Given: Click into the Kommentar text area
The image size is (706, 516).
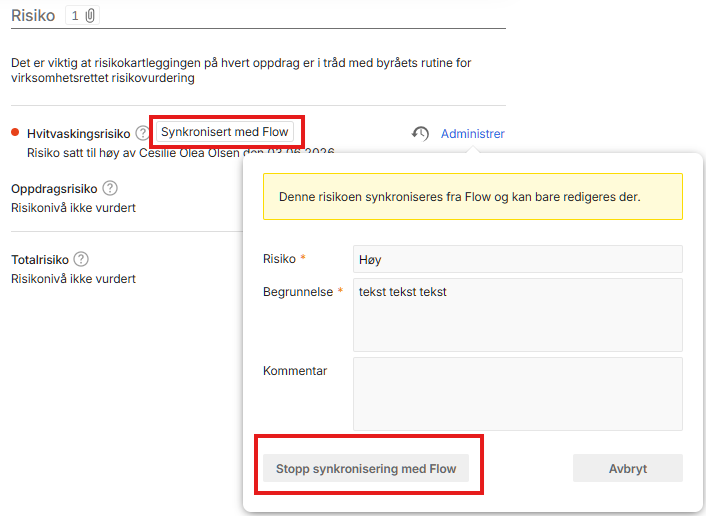Looking at the screenshot, I should click(x=518, y=394).
